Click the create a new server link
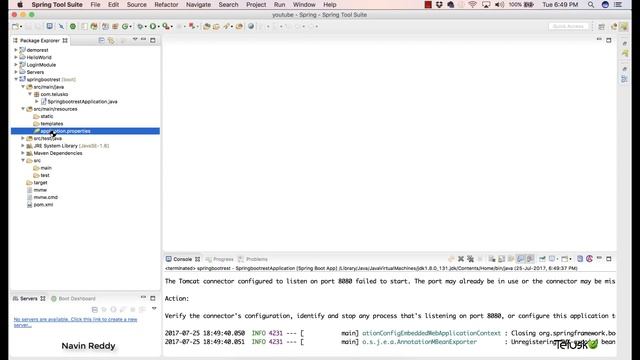 (76, 322)
